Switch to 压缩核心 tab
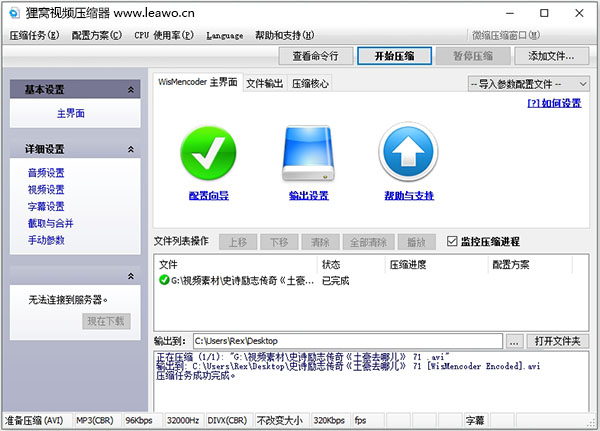 tap(310, 83)
